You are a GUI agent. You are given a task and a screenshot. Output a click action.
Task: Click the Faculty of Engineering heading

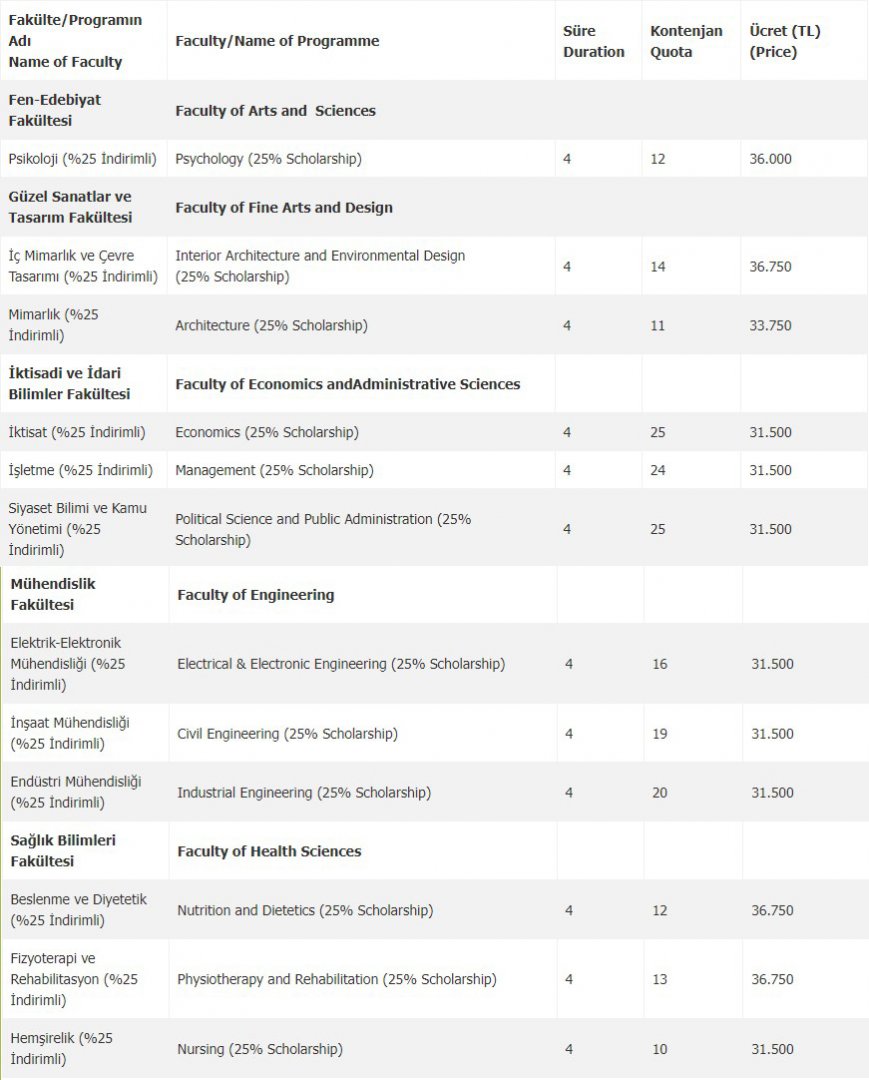[x=256, y=595]
